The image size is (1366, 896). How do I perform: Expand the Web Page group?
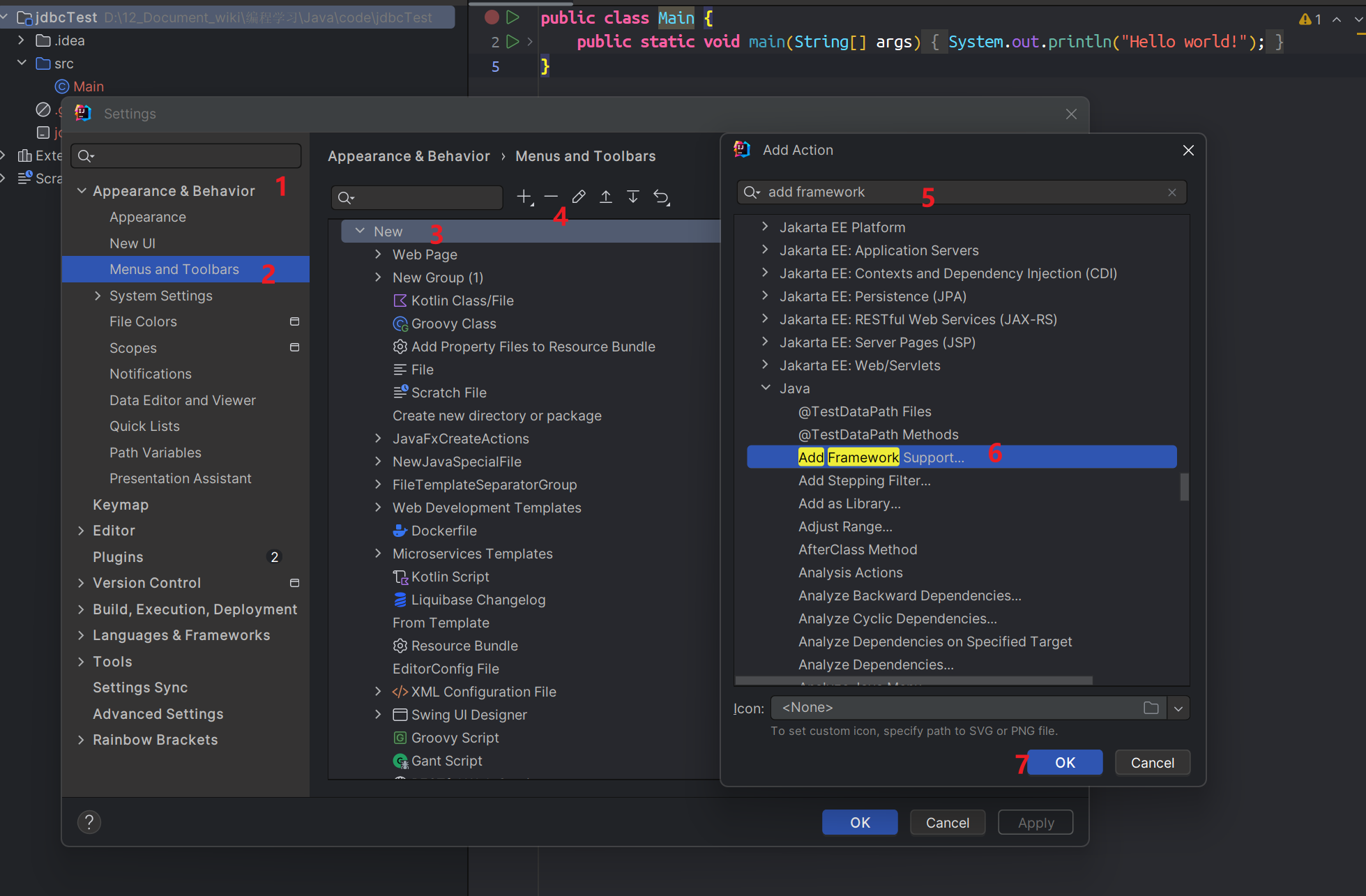(378, 255)
